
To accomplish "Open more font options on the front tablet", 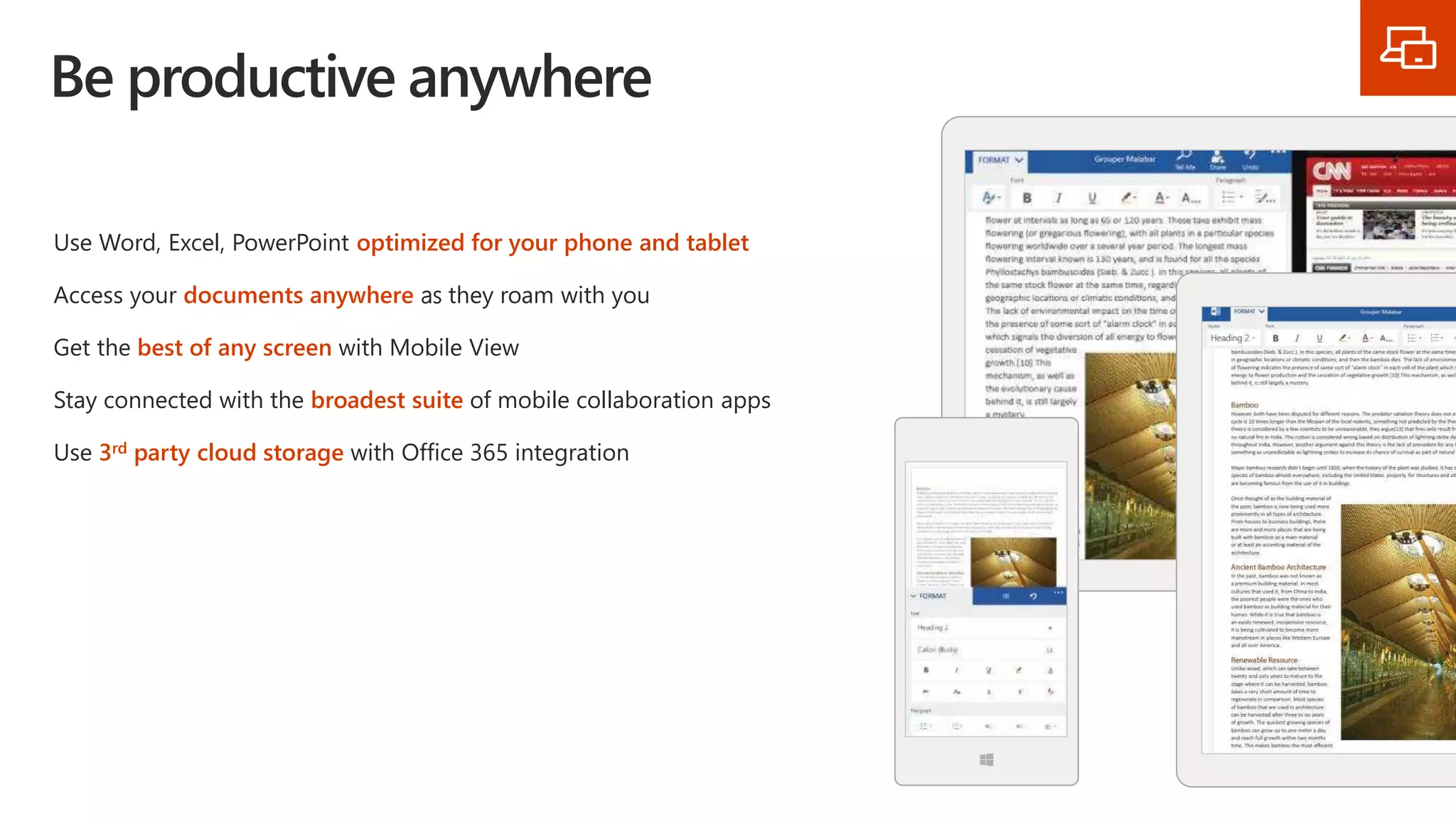I will (x=1386, y=338).
